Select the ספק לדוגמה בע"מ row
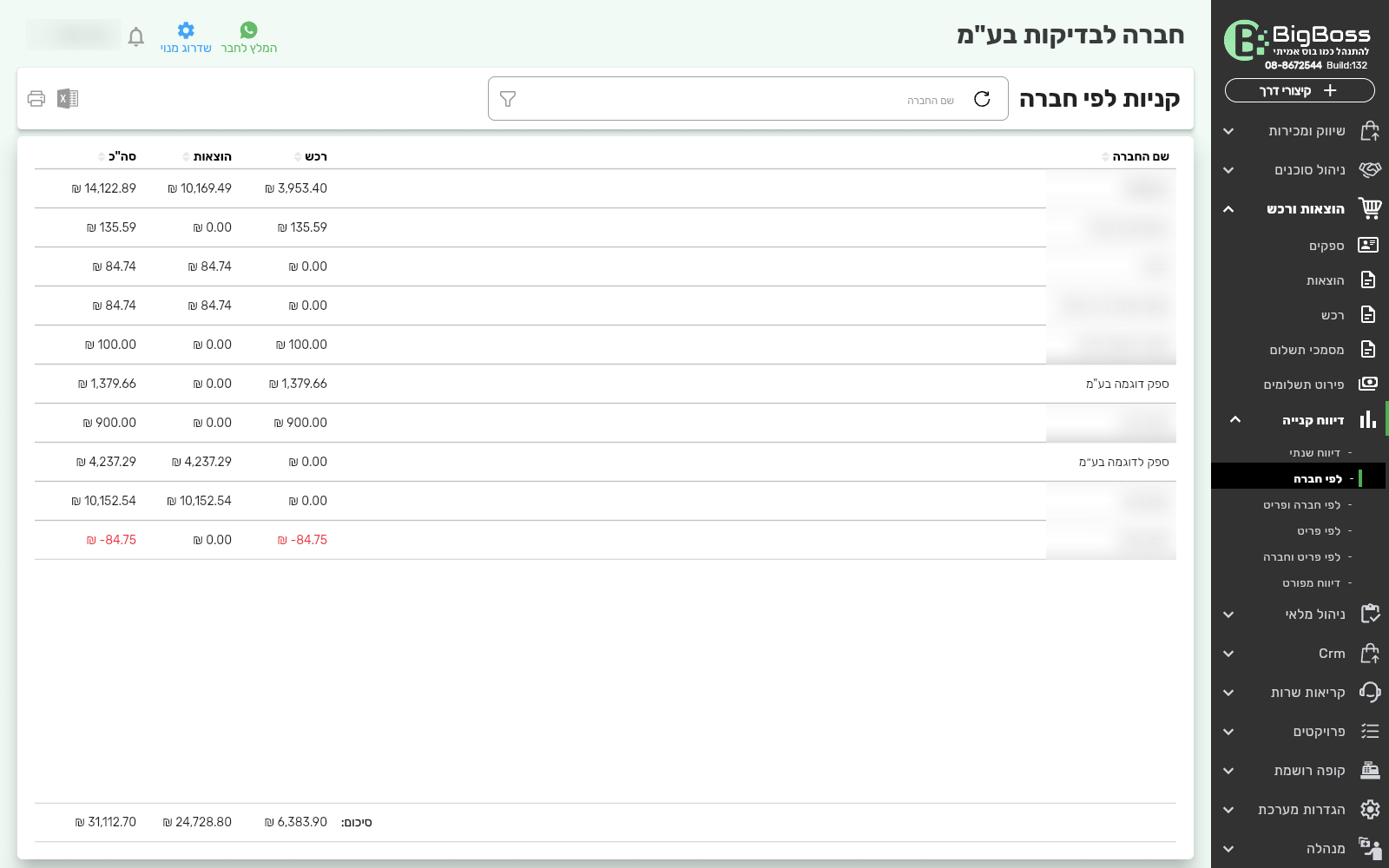Screen dimensions: 1389x868 [x=605, y=462]
